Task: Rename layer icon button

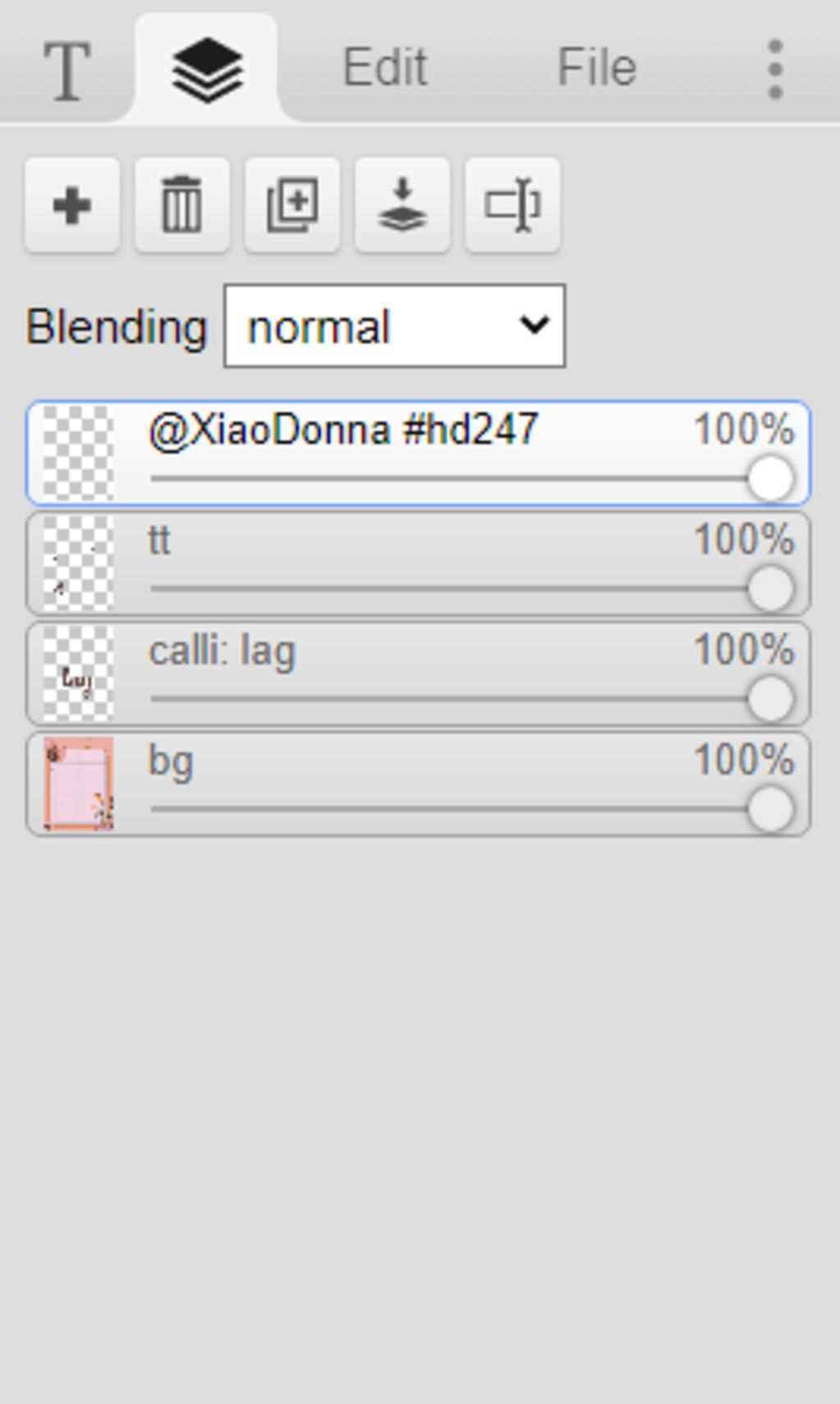Action: click(x=513, y=205)
